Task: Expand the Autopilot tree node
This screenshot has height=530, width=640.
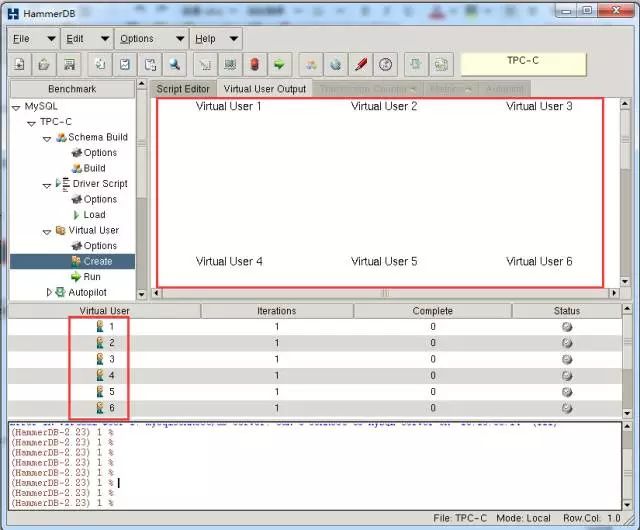Action: pos(49,292)
